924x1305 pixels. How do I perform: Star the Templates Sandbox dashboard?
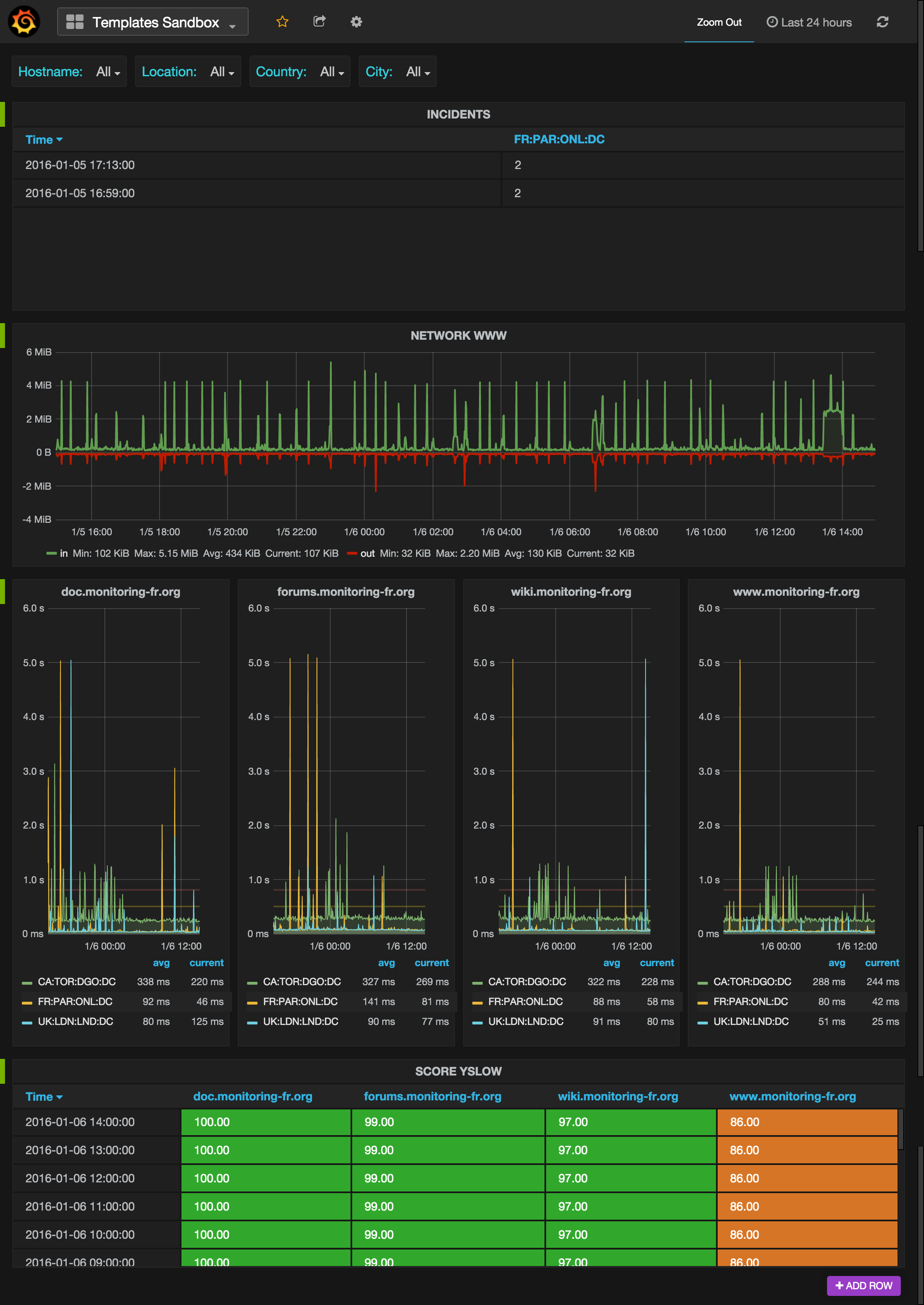coord(282,22)
